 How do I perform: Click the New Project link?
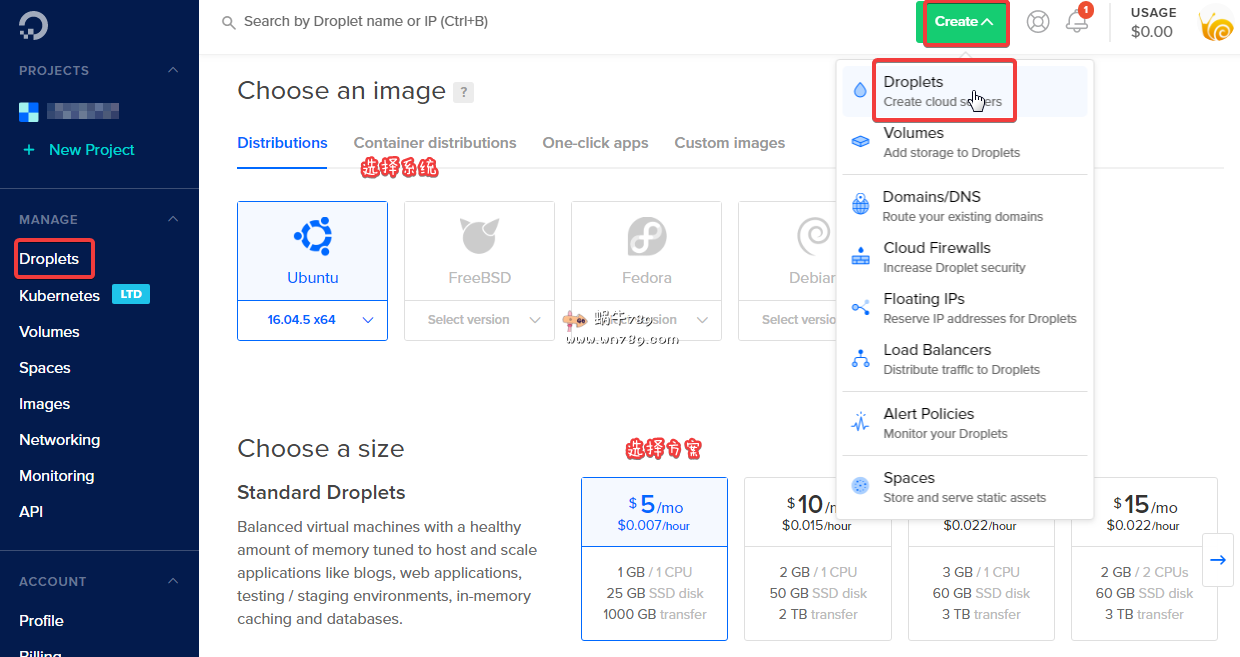point(91,150)
